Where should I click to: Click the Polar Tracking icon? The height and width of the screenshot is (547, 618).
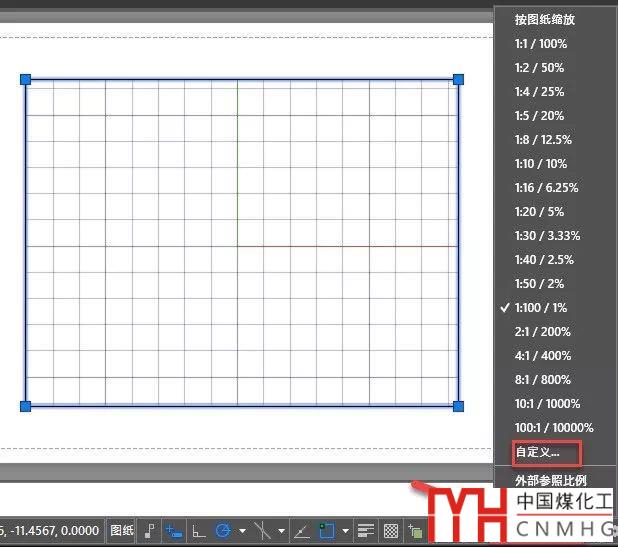click(x=223, y=530)
